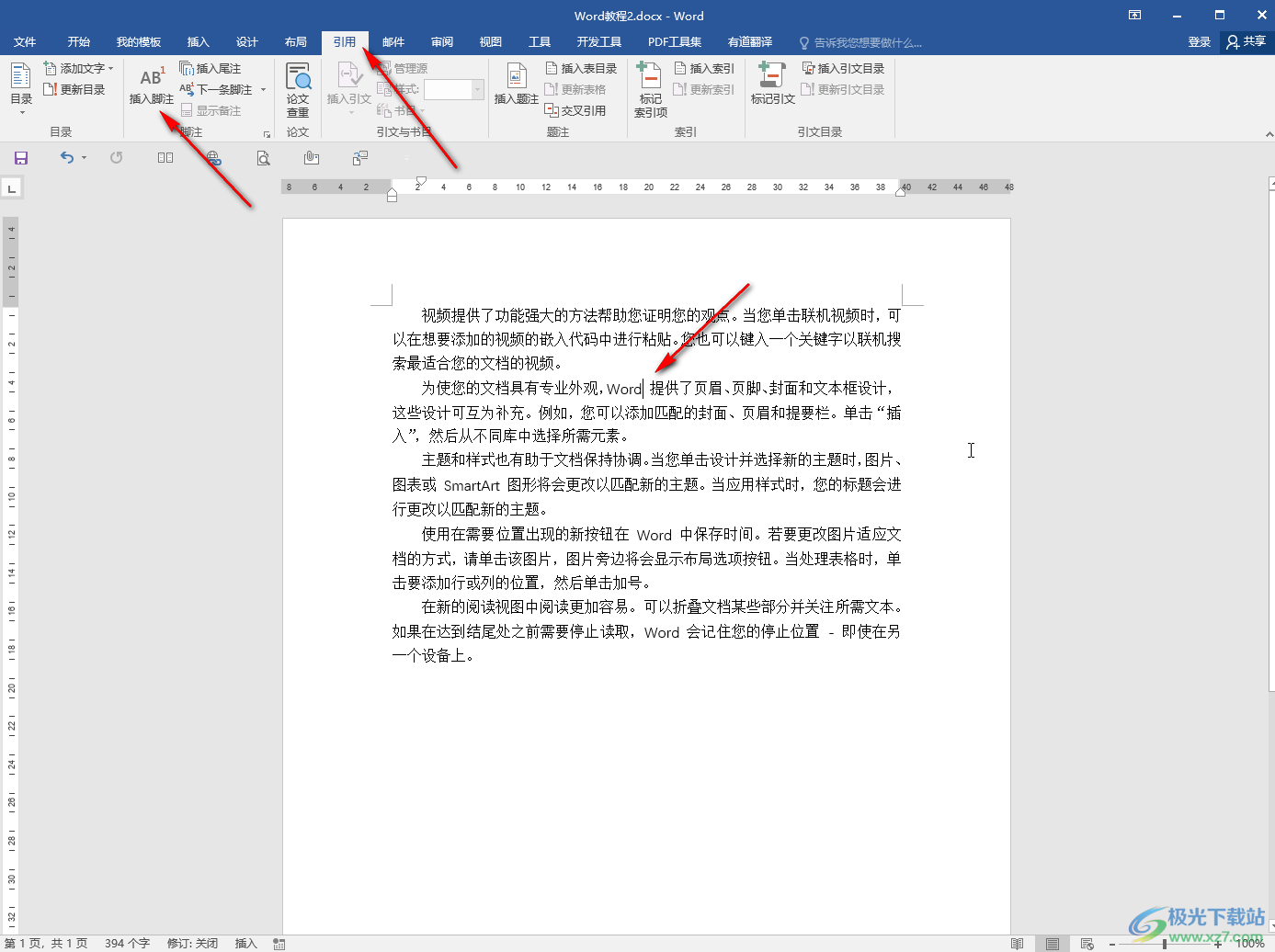The width and height of the screenshot is (1275, 952).
Task: Click the zoom in plus button
Action: 1218,944
